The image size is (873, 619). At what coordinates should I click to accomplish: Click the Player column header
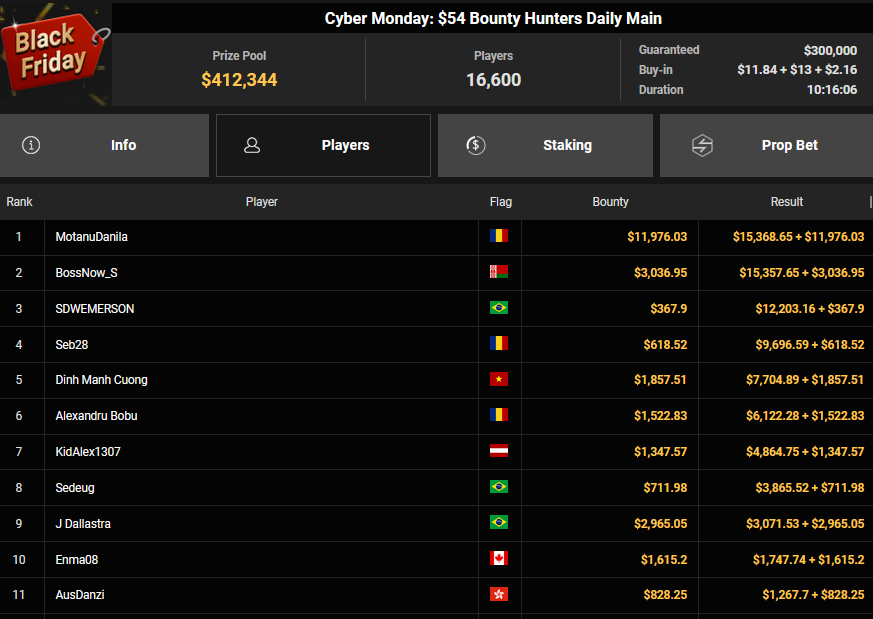(261, 202)
